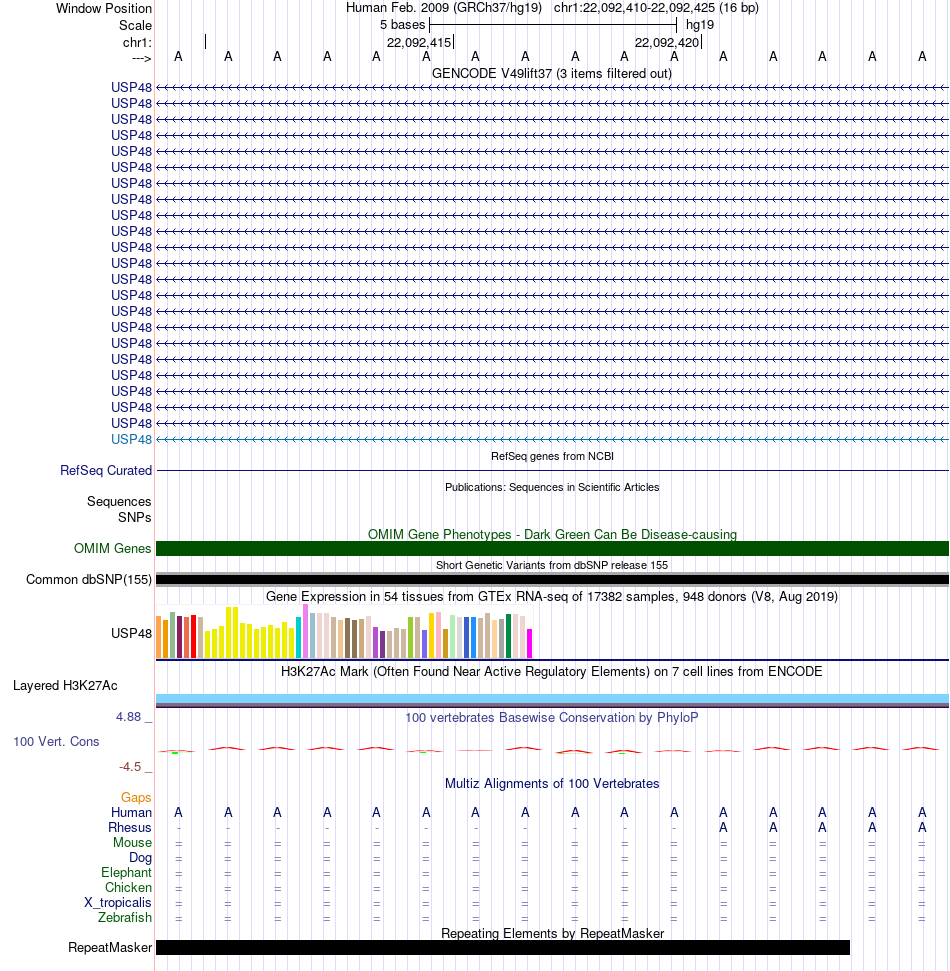Image resolution: width=950 pixels, height=971 pixels.
Task: Open the OMIM Gene Phenotypes track title
Action: (552, 534)
